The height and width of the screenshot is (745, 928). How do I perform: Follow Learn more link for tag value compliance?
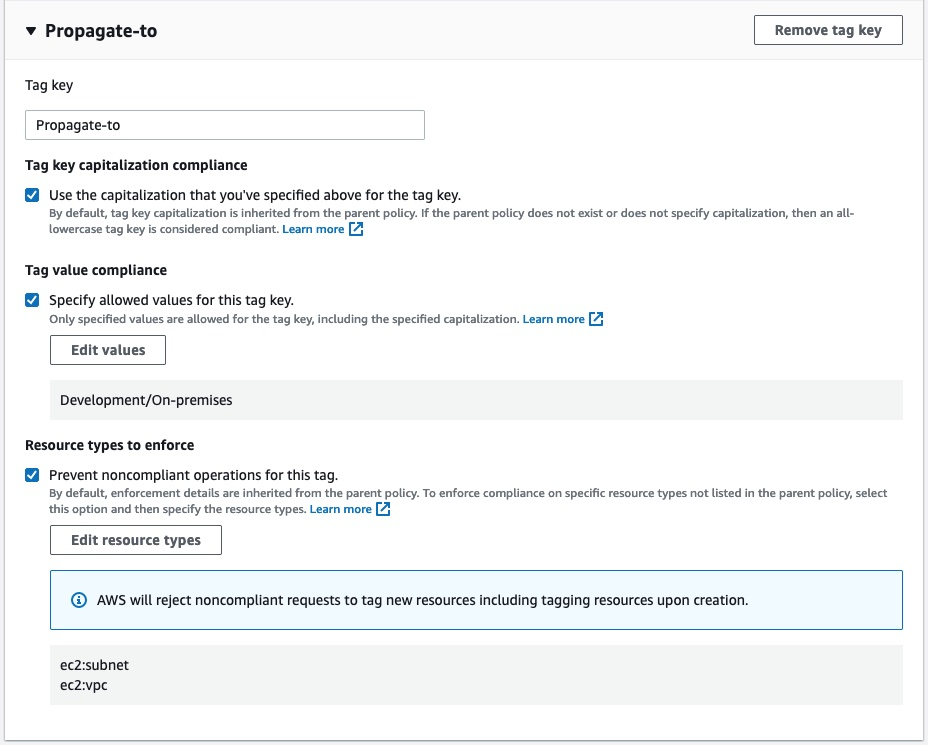pyautogui.click(x=555, y=318)
